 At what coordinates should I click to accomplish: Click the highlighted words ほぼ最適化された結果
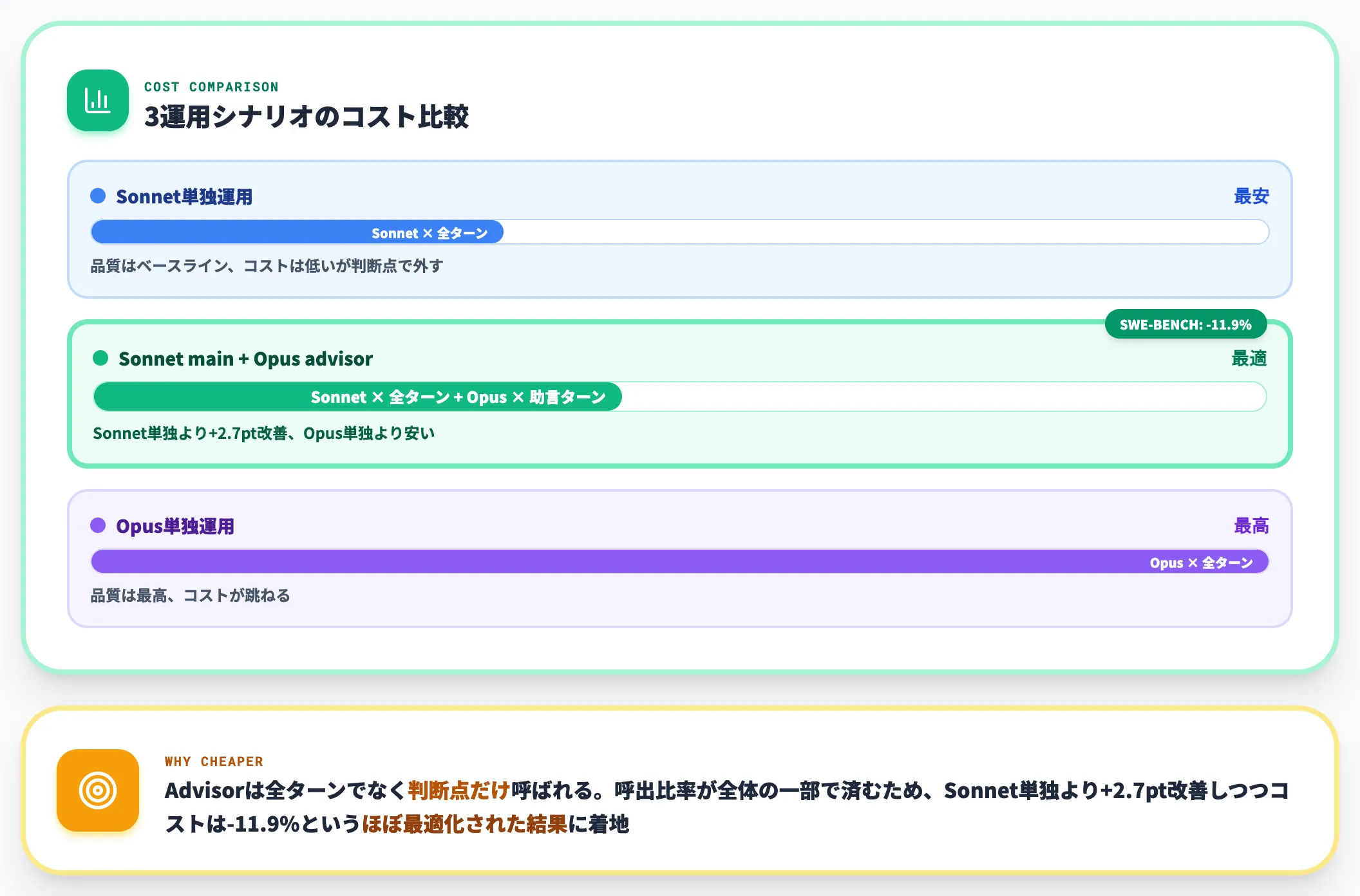tap(464, 824)
